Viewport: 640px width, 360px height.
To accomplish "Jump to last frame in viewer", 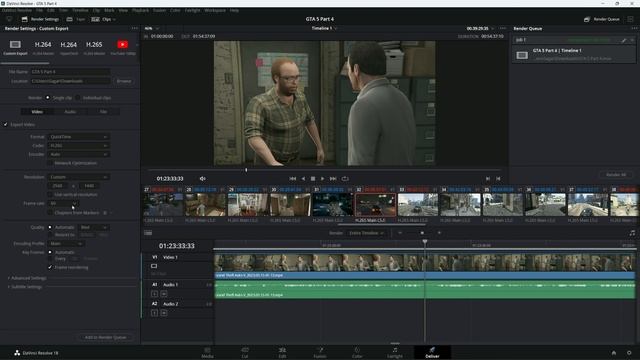I will point(333,178).
